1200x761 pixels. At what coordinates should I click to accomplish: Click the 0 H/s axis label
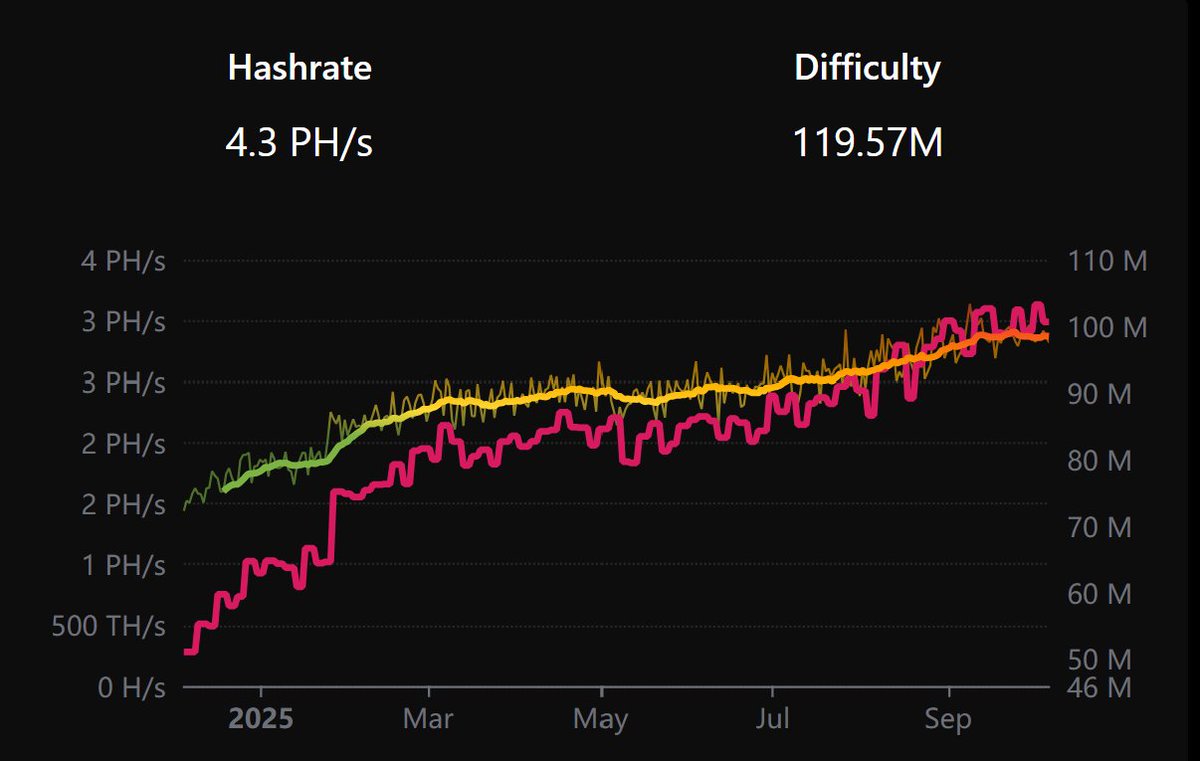point(132,688)
